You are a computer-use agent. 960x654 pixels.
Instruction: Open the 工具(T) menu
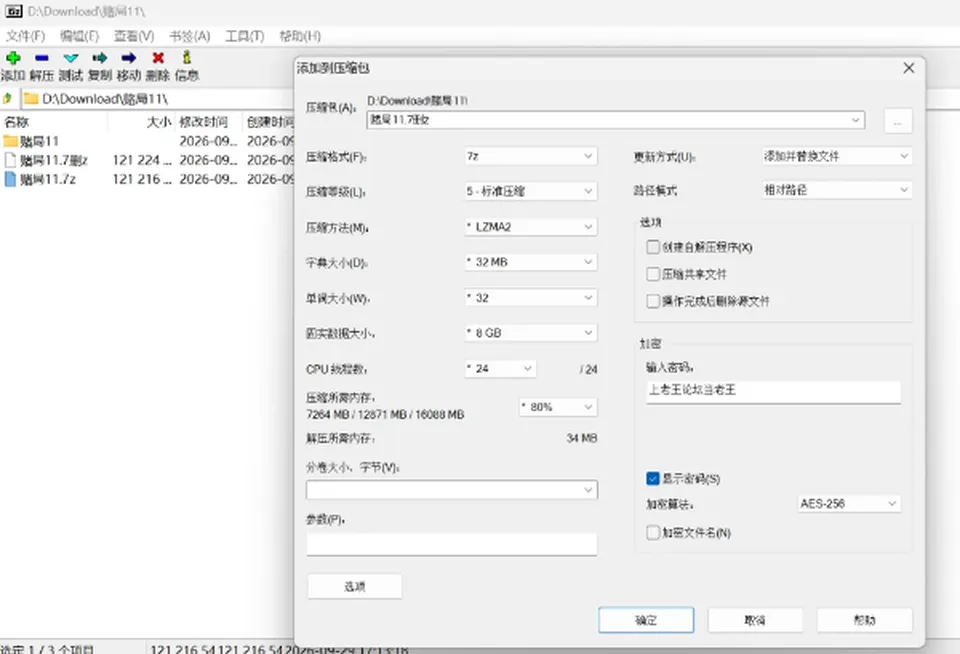click(x=245, y=36)
